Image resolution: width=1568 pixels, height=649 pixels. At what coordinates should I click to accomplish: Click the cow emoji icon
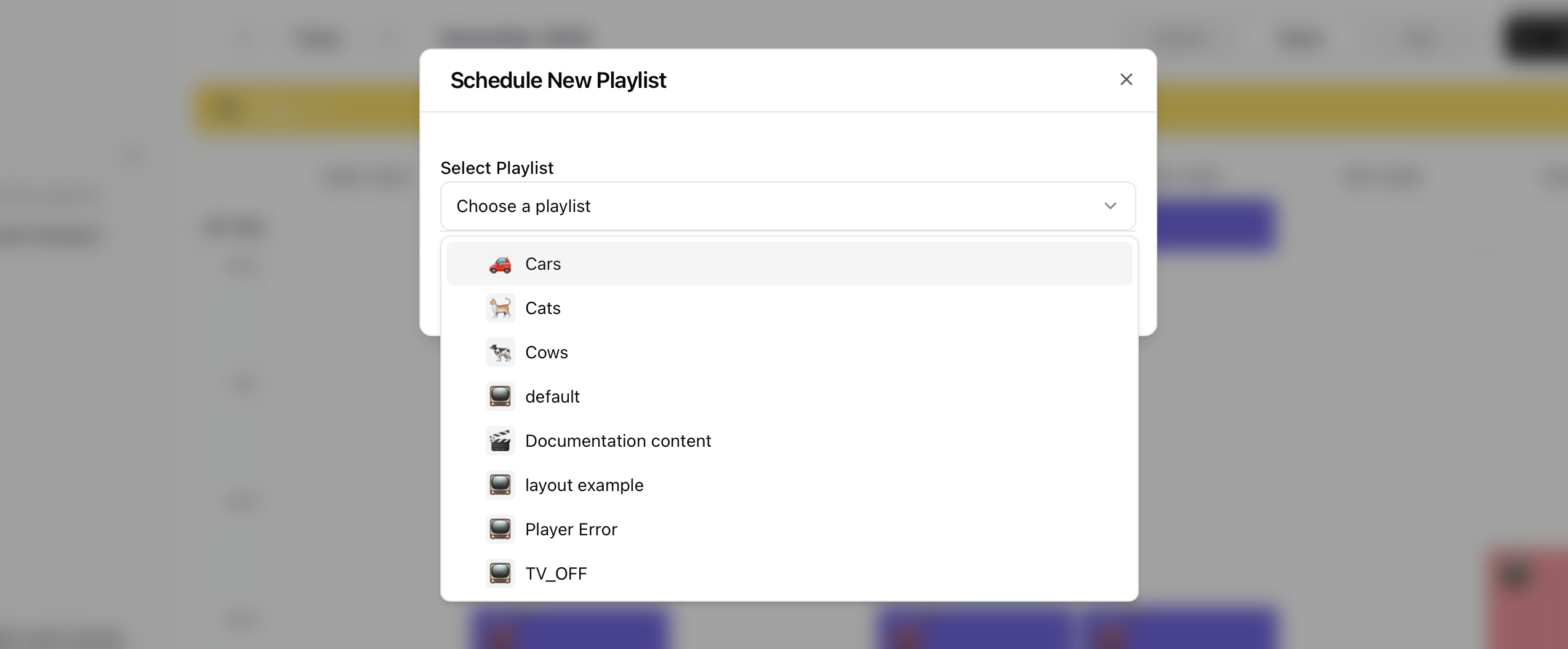tap(500, 352)
